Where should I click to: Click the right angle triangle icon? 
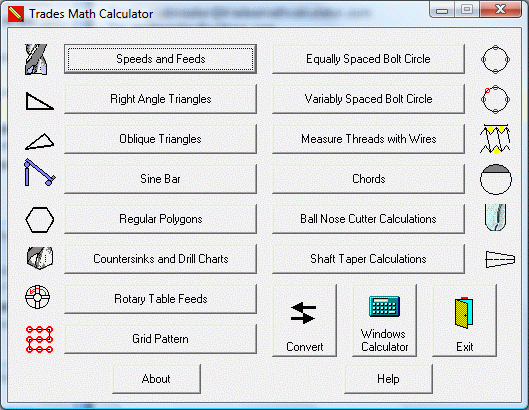pyautogui.click(x=39, y=101)
